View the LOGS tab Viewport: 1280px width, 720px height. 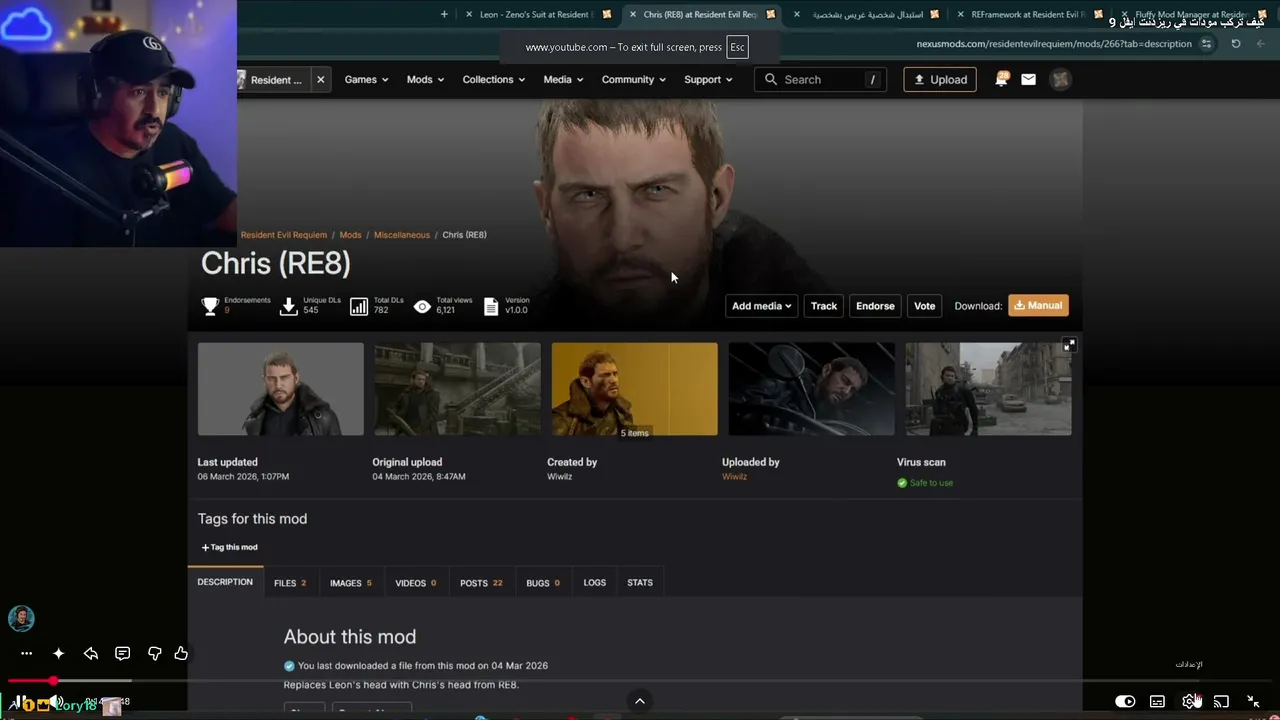coord(595,583)
